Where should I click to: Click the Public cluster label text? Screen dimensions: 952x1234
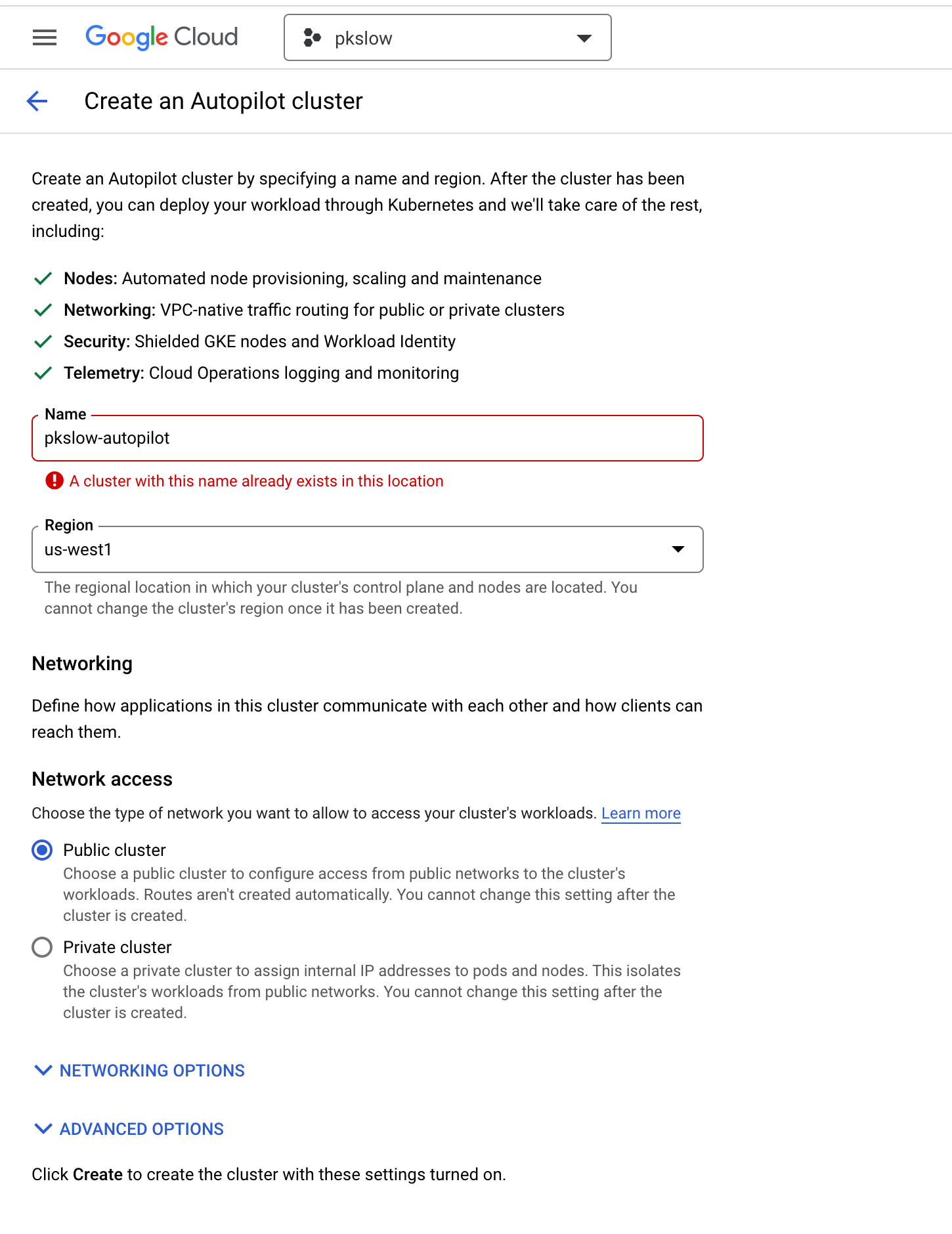(x=114, y=851)
